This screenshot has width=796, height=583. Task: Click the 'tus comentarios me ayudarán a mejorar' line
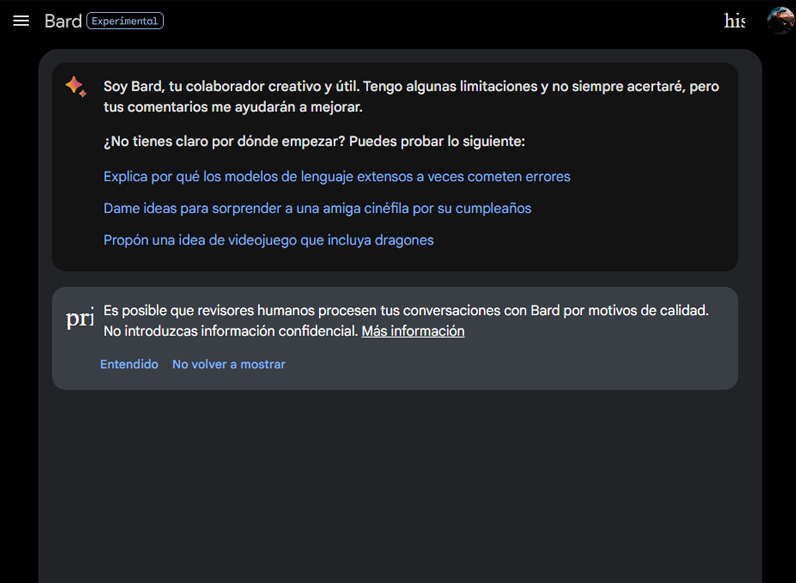232,107
